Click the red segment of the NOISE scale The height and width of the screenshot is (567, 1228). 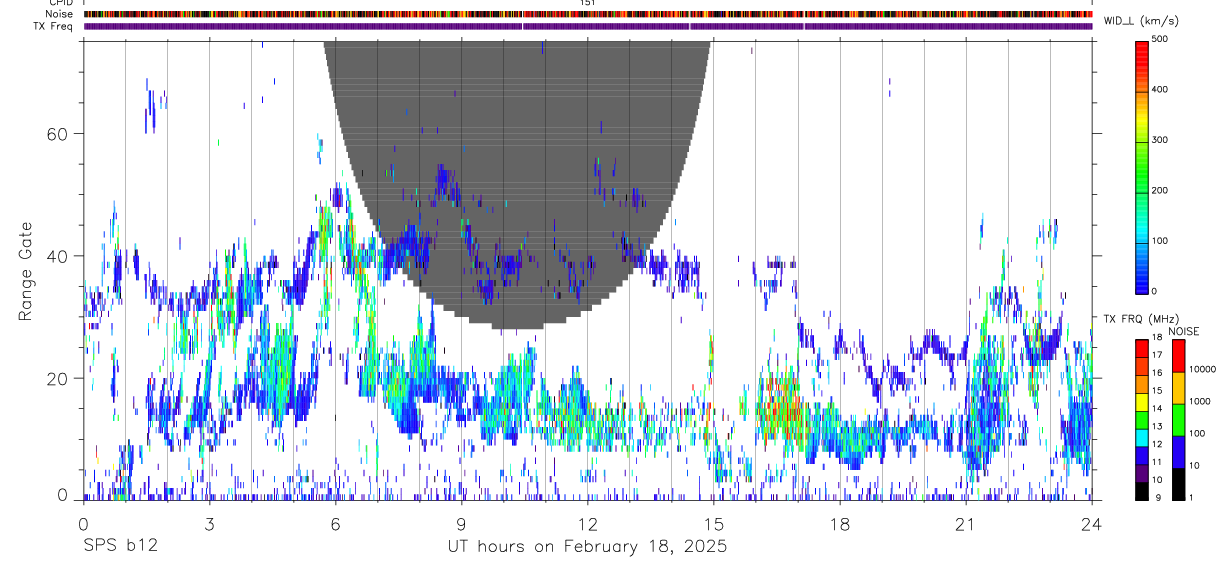click(1180, 355)
